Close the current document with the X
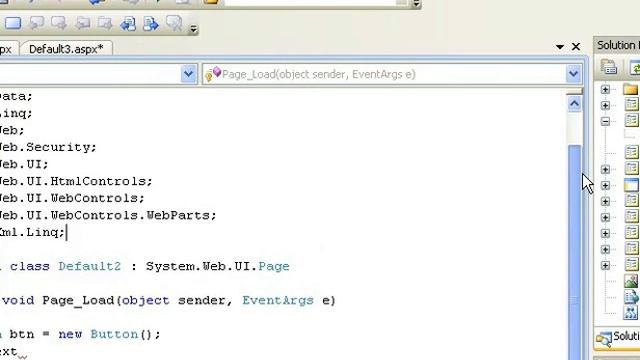The height and width of the screenshot is (360, 640). (576, 47)
